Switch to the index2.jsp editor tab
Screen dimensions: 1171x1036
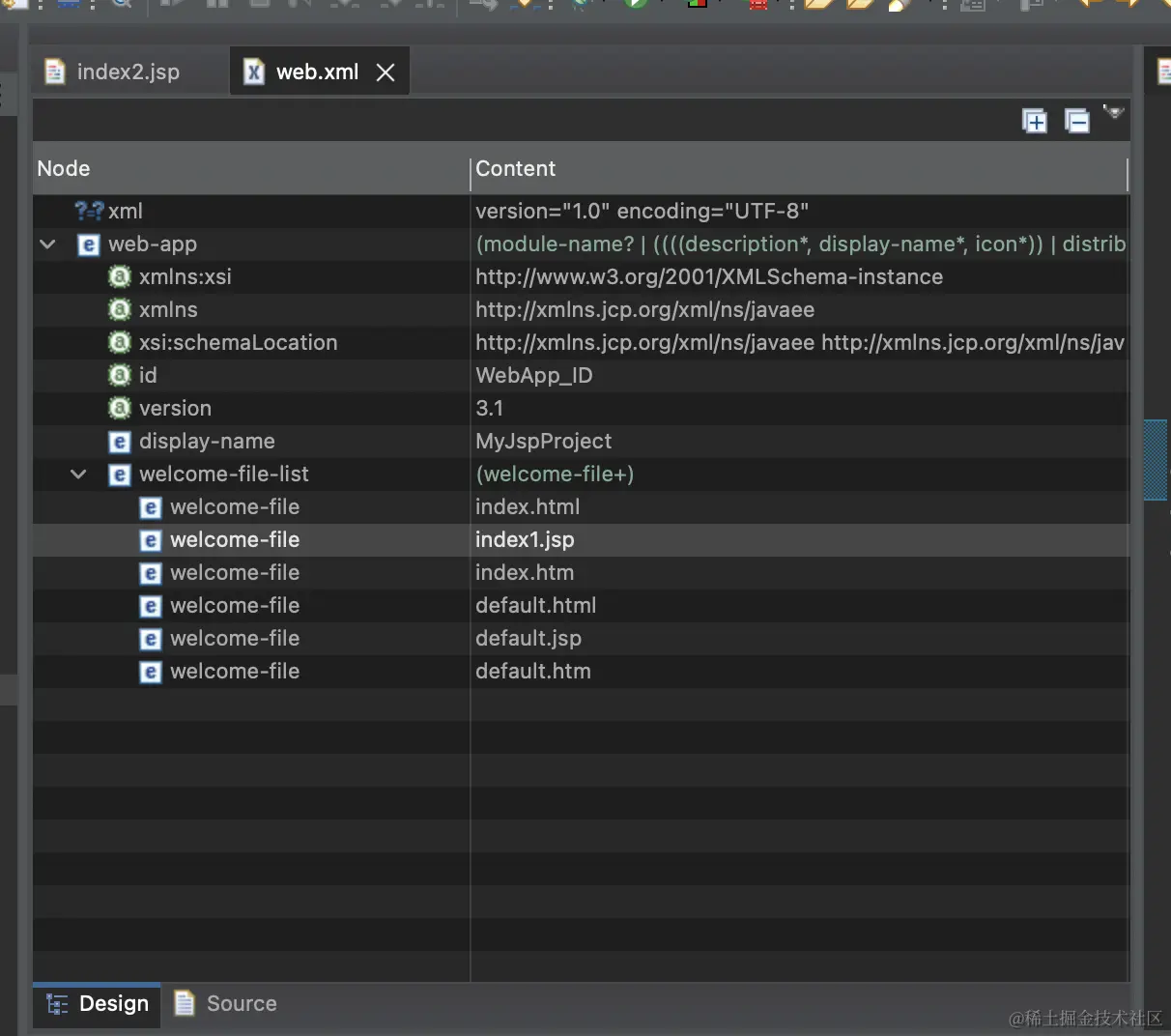[x=113, y=72]
